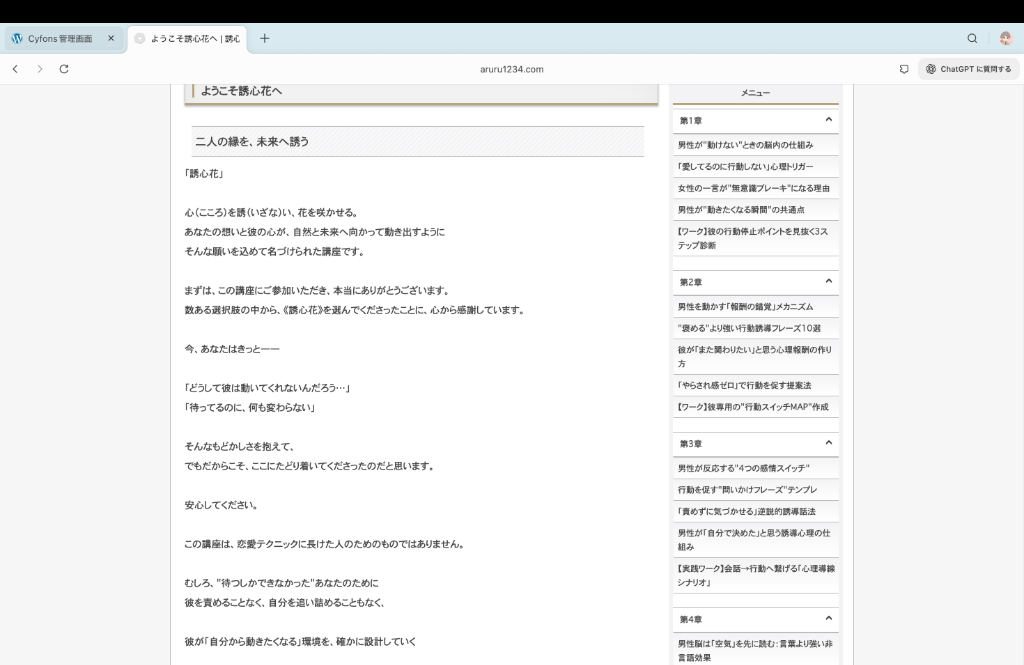
Task: Click the ようこそ誘心花へ page heading
Action: click(242, 91)
